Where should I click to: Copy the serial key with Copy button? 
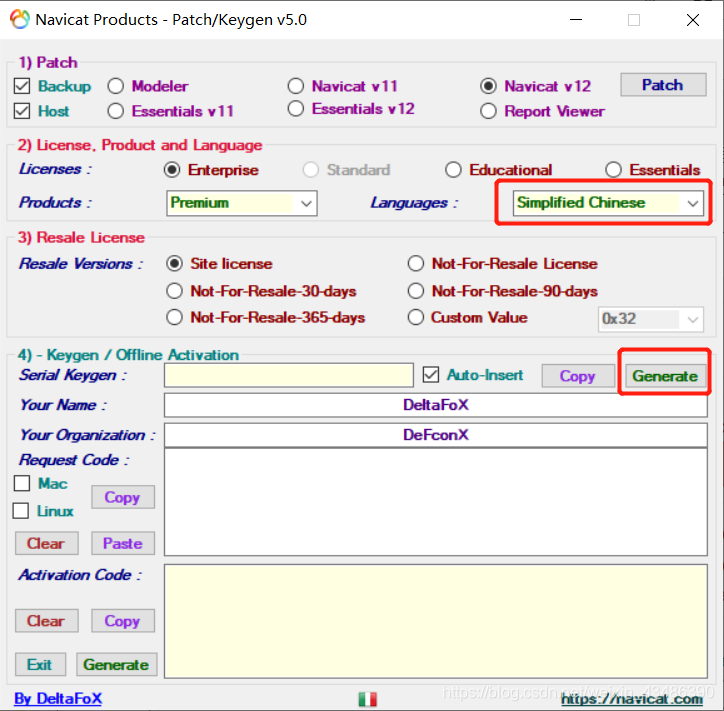[578, 376]
